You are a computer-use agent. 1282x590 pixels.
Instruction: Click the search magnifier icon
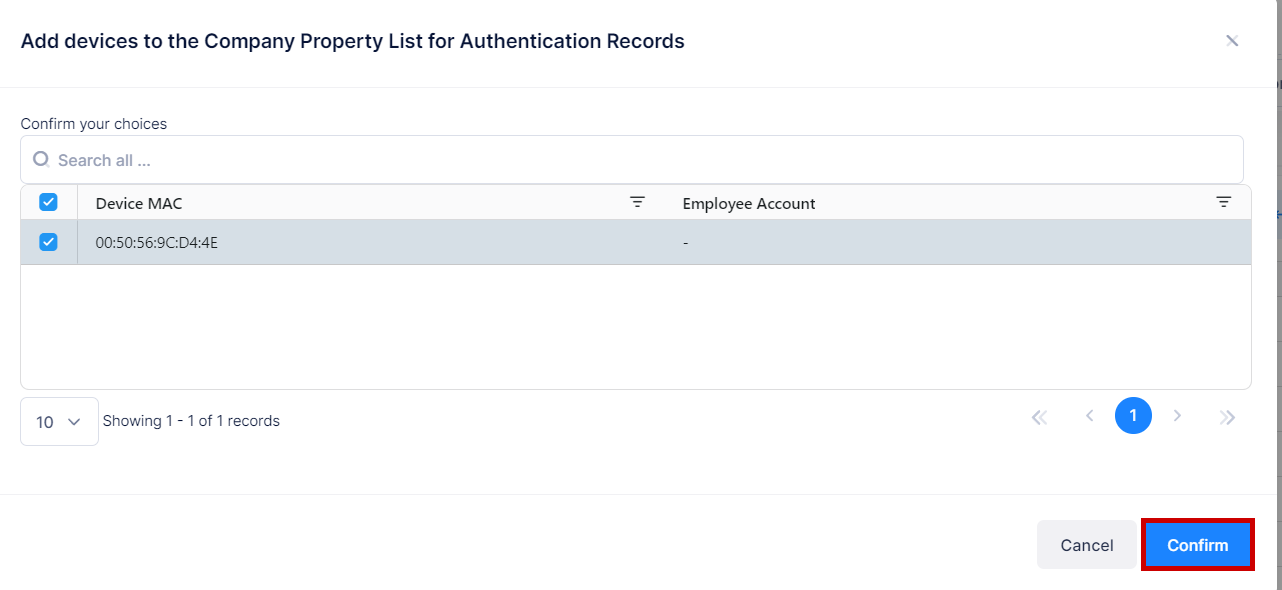click(x=40, y=159)
